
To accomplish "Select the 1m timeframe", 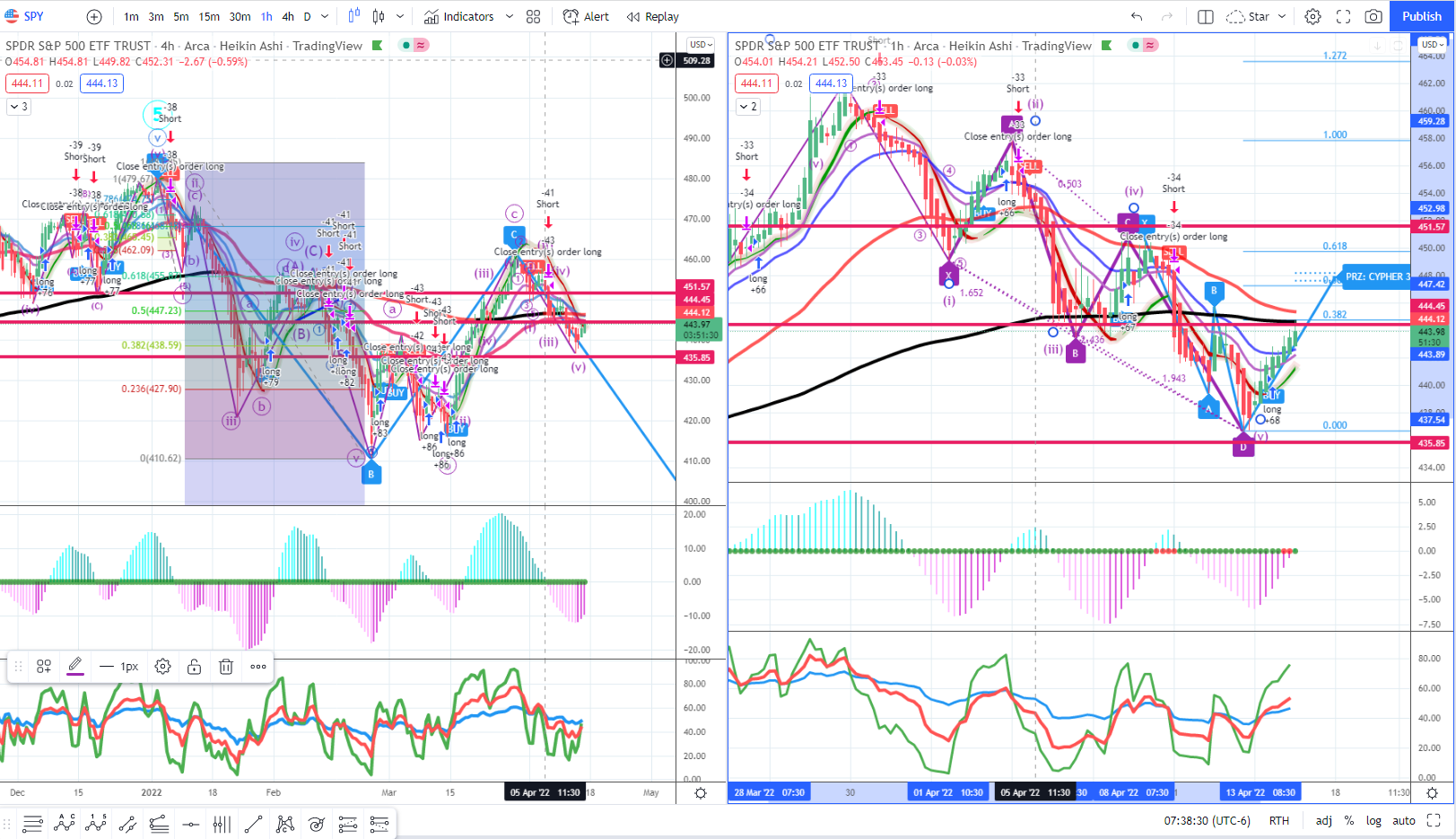I will [131, 16].
